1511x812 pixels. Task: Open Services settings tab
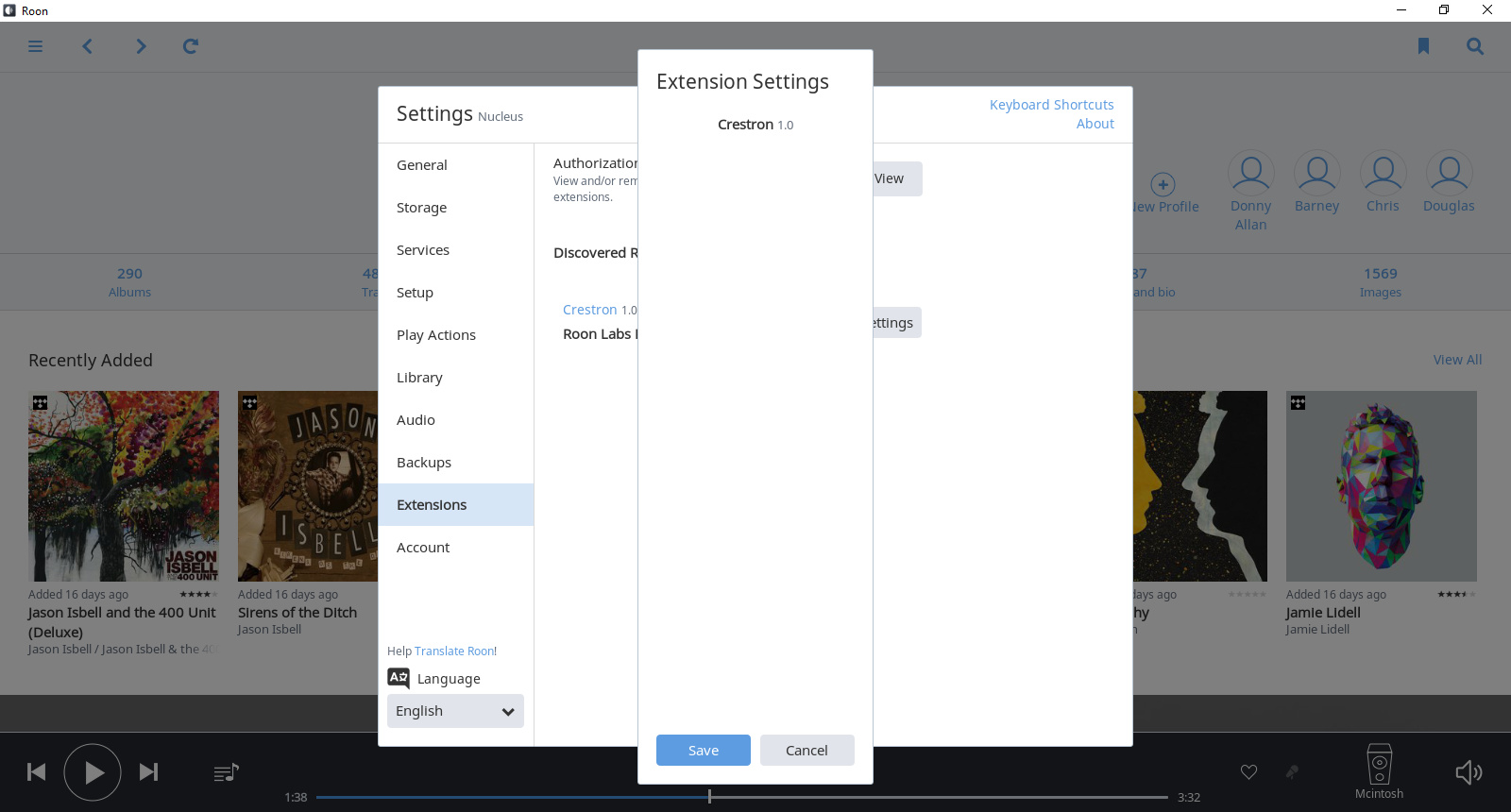[456, 250]
